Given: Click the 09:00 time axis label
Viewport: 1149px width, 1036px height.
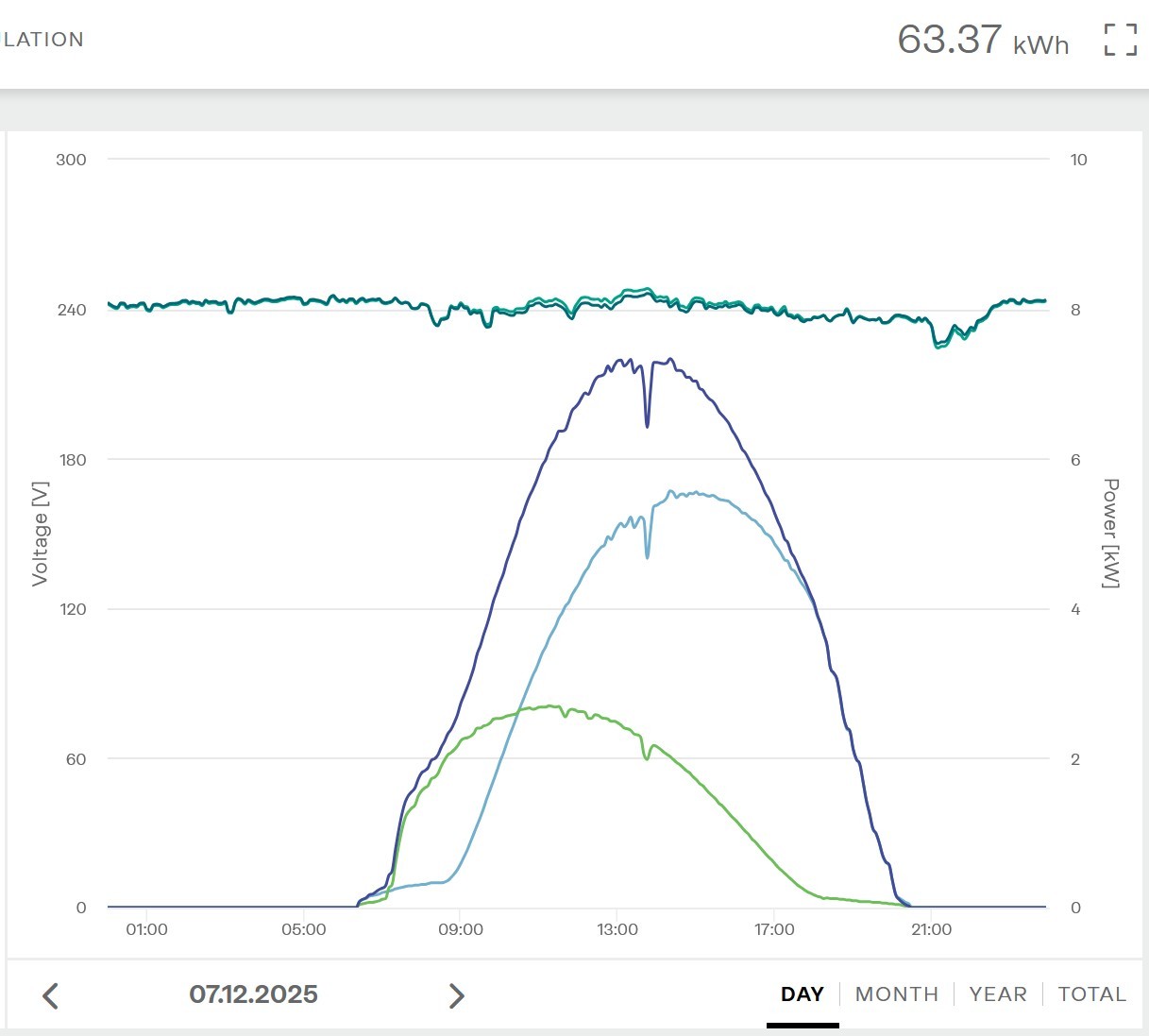Looking at the screenshot, I should click(460, 930).
